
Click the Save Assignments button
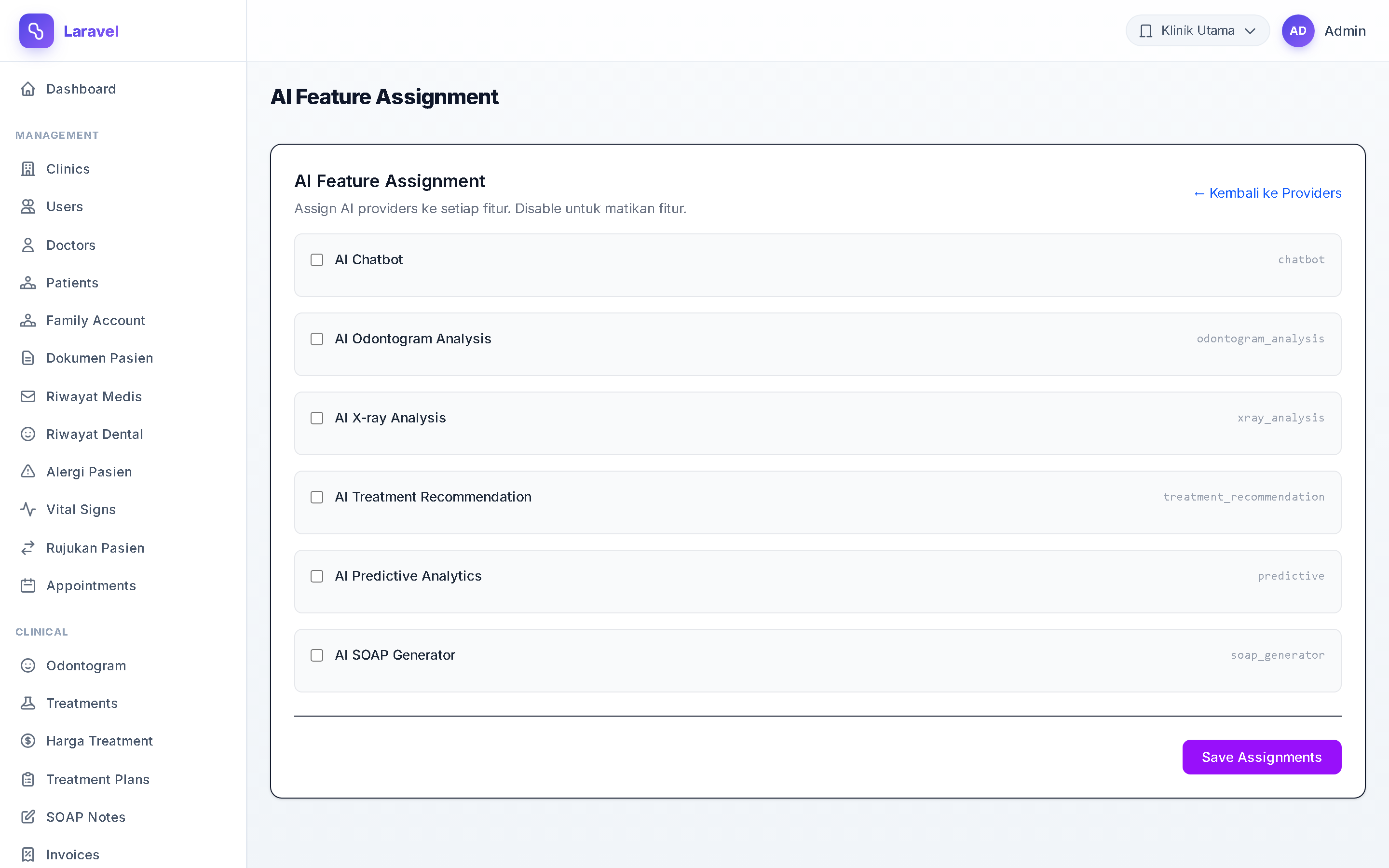click(x=1262, y=757)
